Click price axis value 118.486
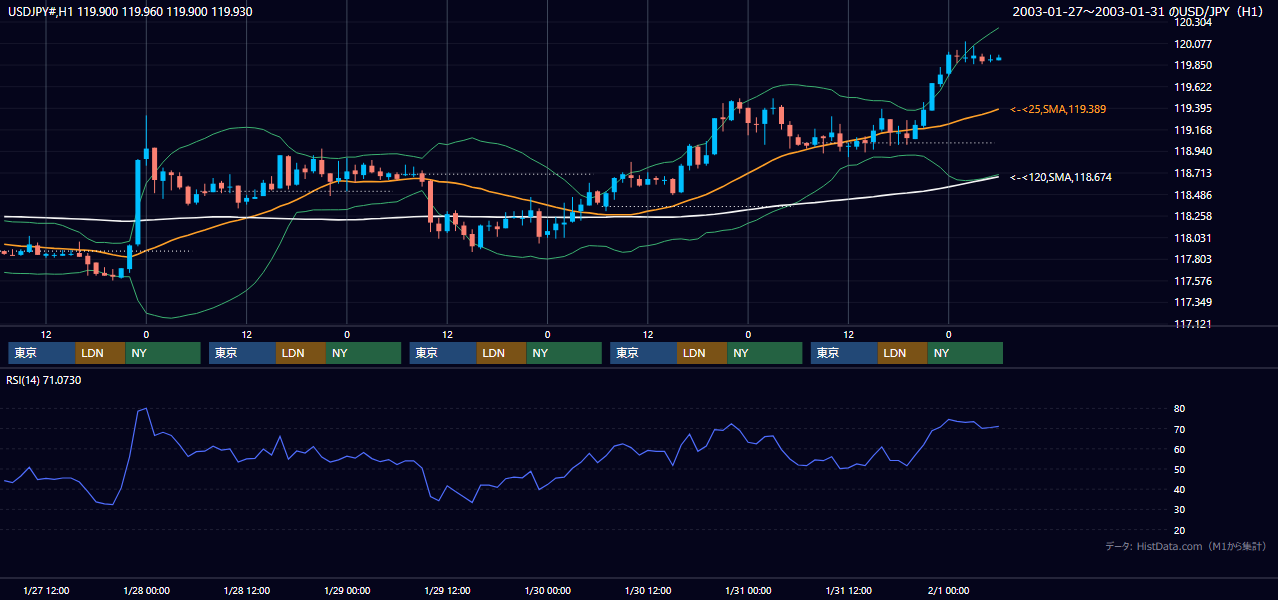1278x600 pixels. coord(1195,195)
